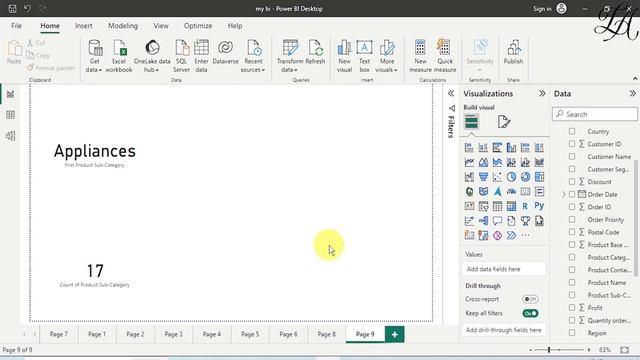640x360 pixels.
Task: Click the zoom slider handle
Action: [x=549, y=350]
